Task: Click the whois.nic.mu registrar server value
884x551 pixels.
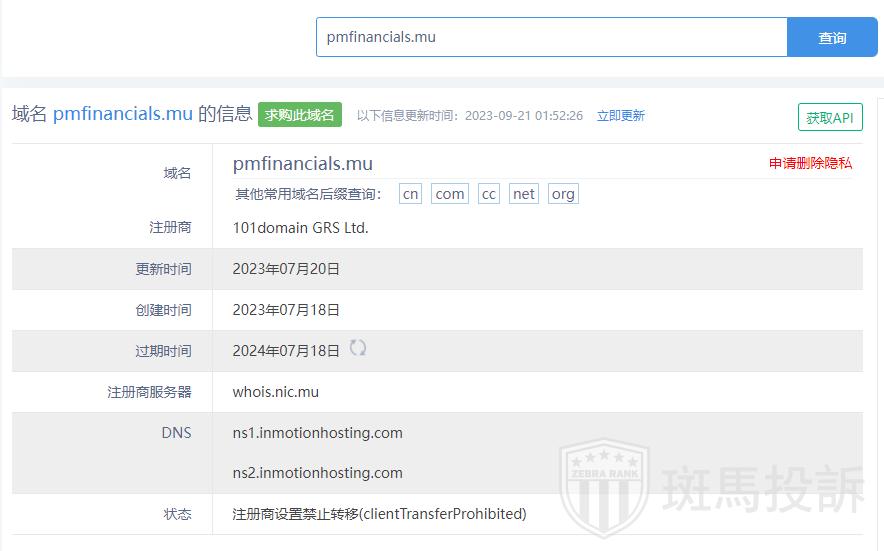Action: coord(275,392)
